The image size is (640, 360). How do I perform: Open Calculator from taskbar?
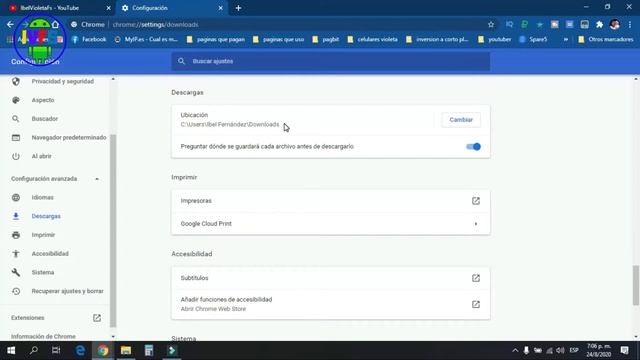(149, 351)
